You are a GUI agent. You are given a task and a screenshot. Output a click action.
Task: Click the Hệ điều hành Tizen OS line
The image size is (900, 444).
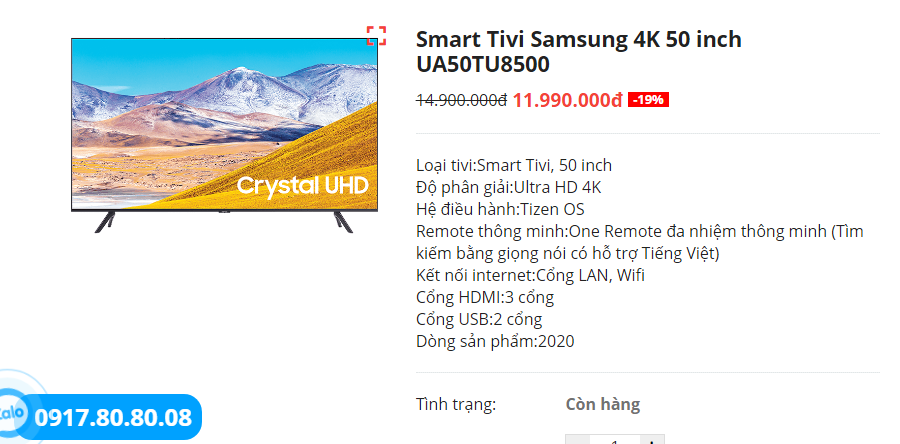(501, 209)
